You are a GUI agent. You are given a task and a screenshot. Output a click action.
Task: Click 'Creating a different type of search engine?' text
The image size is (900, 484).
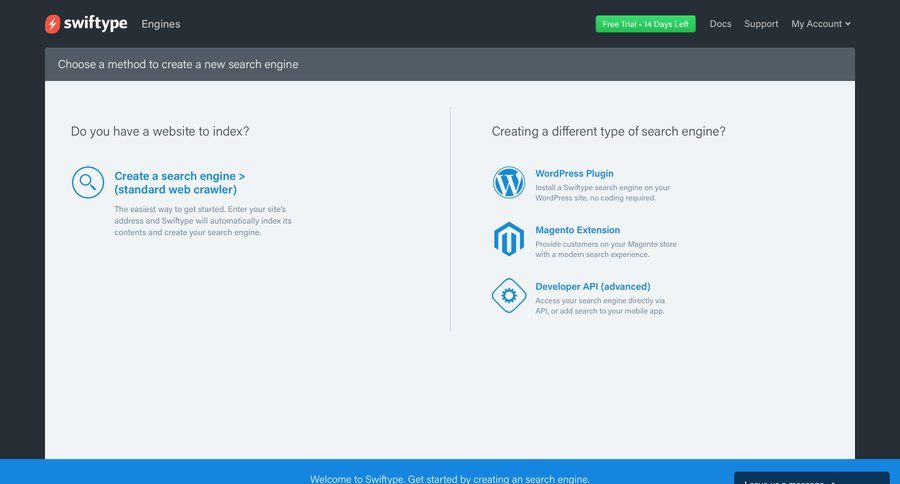click(x=608, y=131)
